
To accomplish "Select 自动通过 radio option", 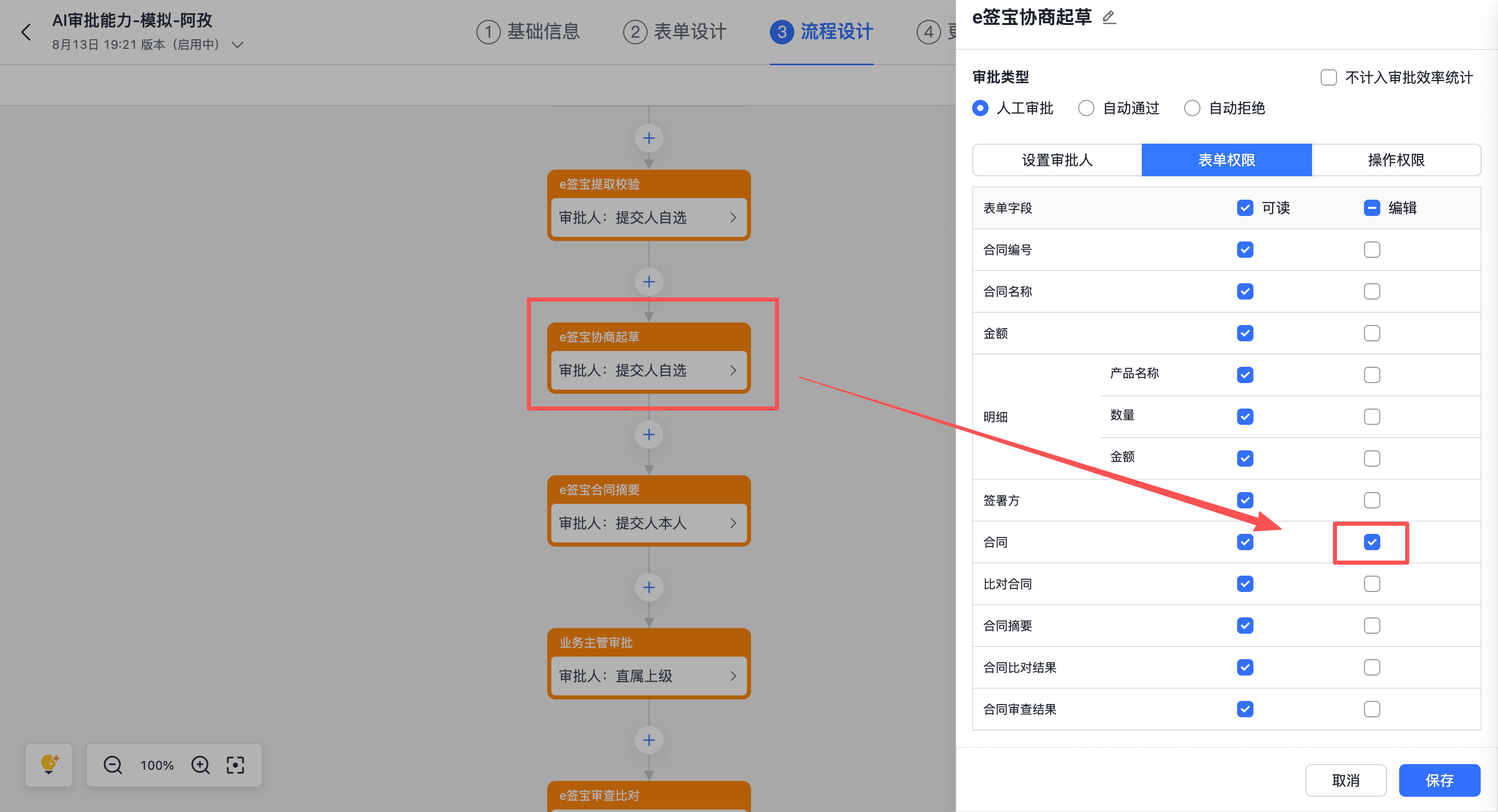I will (1086, 108).
